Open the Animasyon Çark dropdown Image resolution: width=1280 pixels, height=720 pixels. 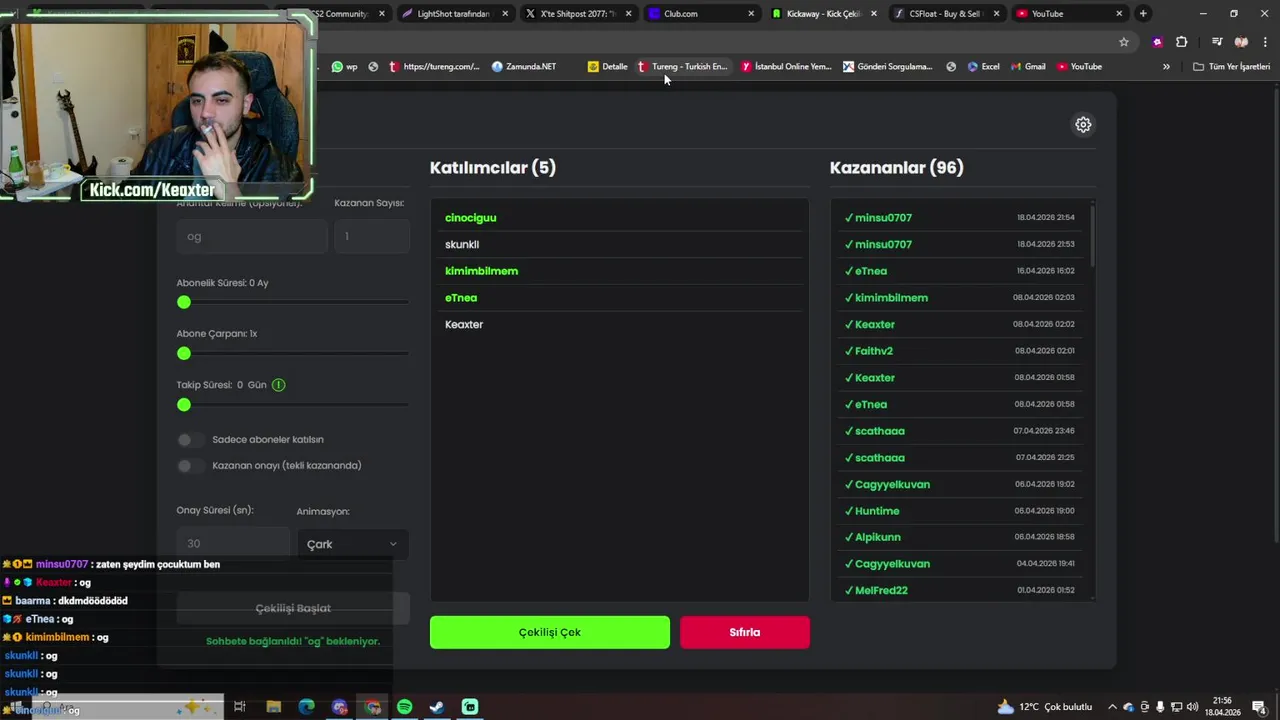[352, 544]
